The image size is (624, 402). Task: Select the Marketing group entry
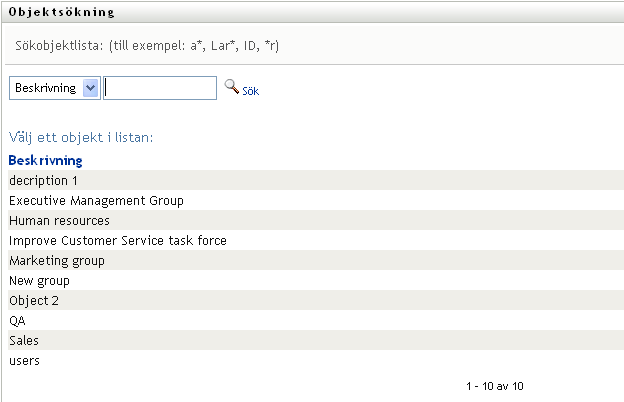(x=56, y=260)
